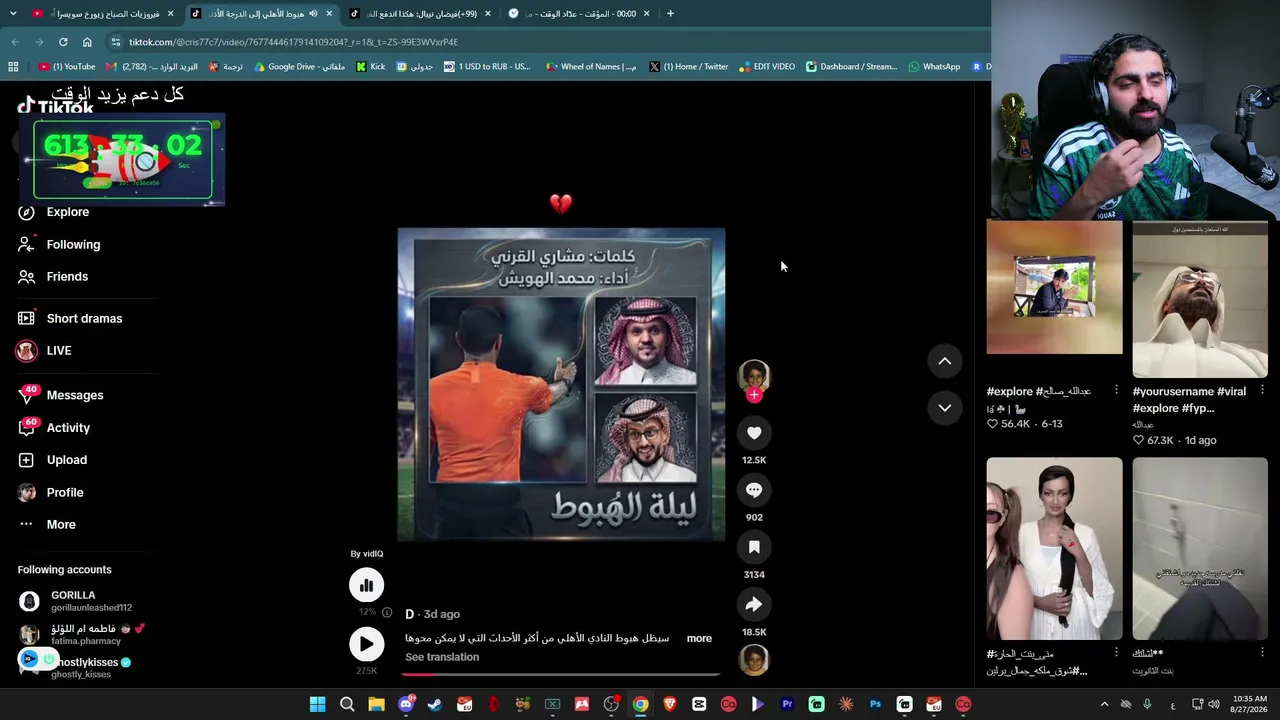Viewport: 1280px width, 720px height.
Task: Open the fatima.pharmacy following account
Action: point(87,634)
